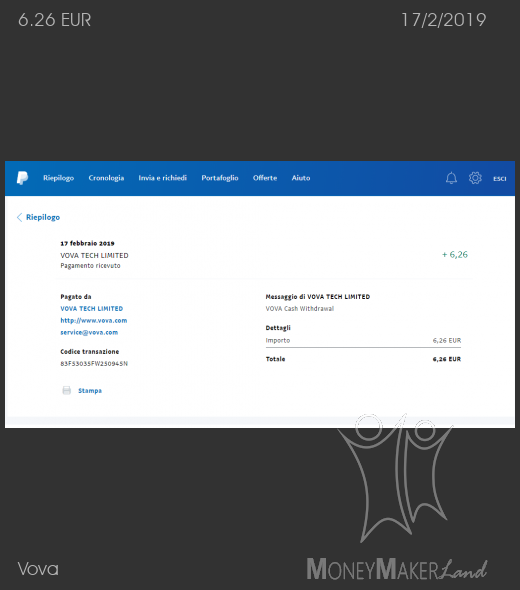Open the Cronologia menu item
520x590 pixels.
(x=106, y=178)
